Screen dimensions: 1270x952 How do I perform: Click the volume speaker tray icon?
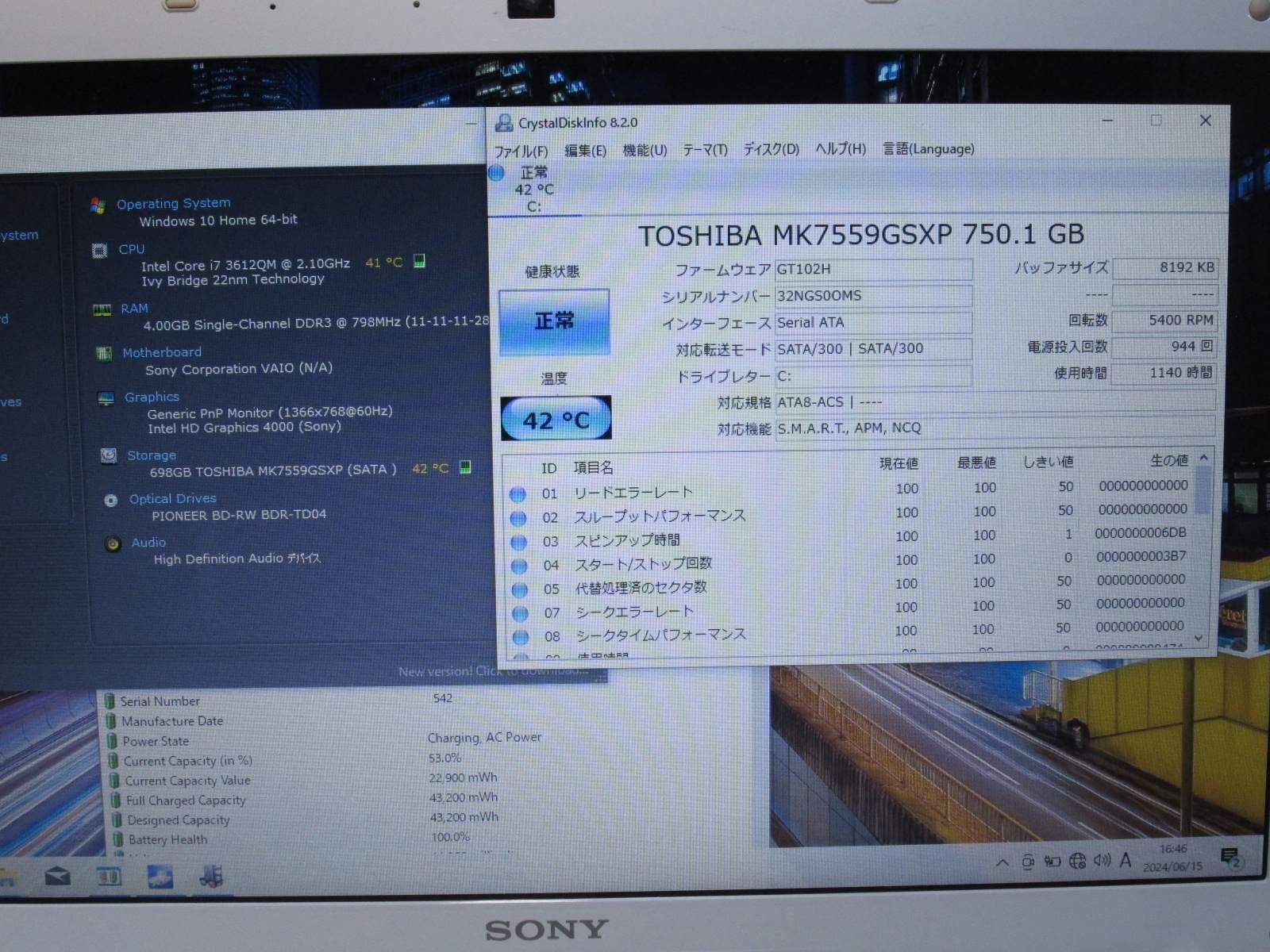point(1102,860)
